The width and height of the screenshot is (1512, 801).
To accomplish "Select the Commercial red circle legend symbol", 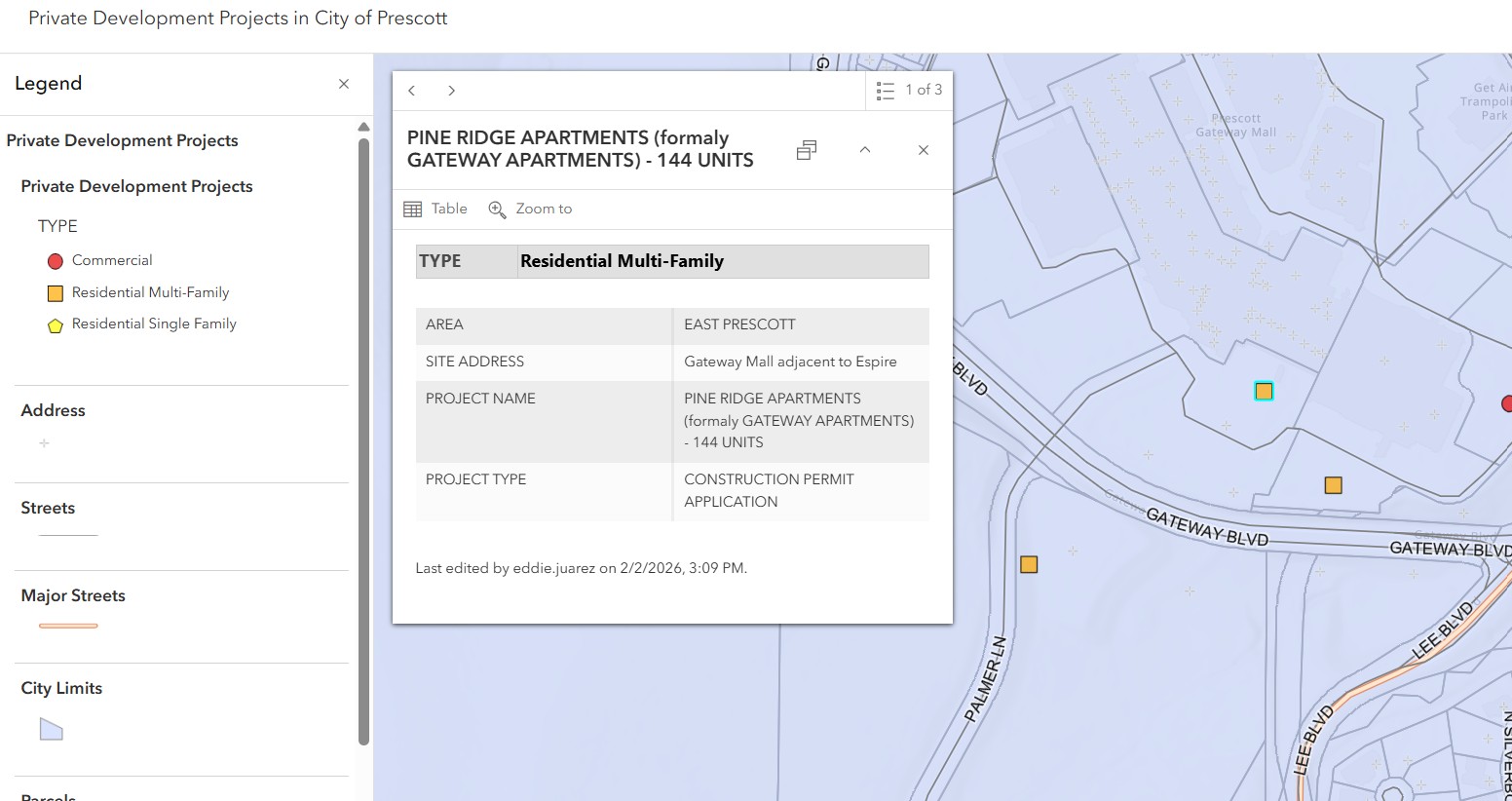I will (56, 260).
